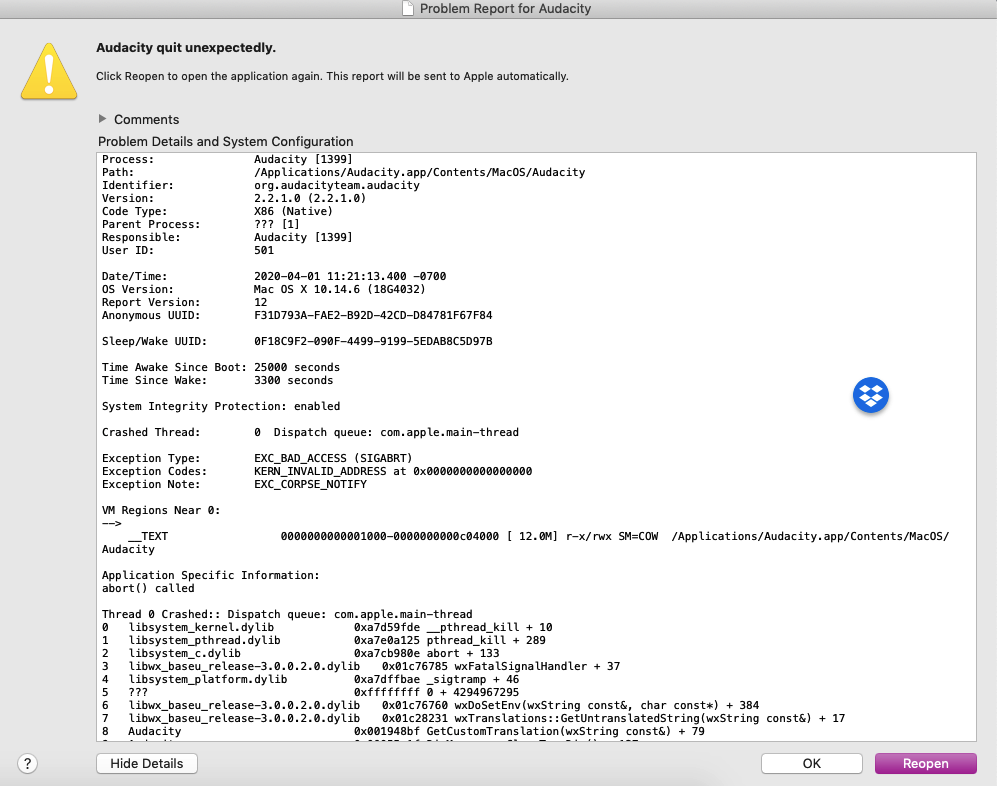Click the document icon in the title bar

[x=408, y=8]
